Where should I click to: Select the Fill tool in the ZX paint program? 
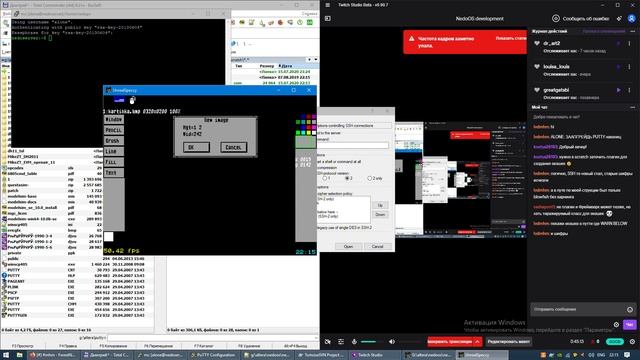coord(114,162)
